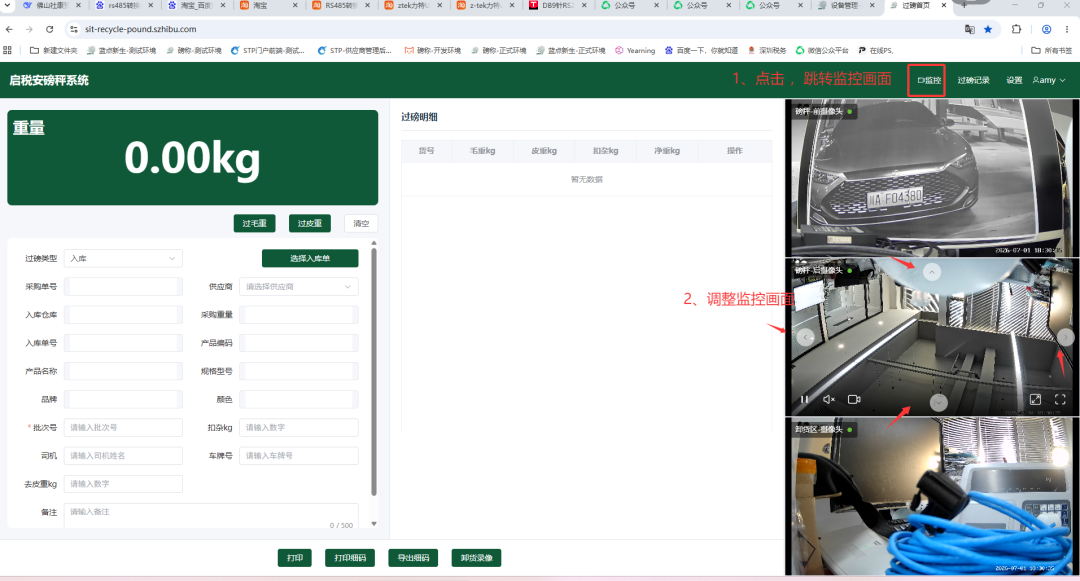
Task: Focus the 采购重量 input field
Action: (x=299, y=315)
